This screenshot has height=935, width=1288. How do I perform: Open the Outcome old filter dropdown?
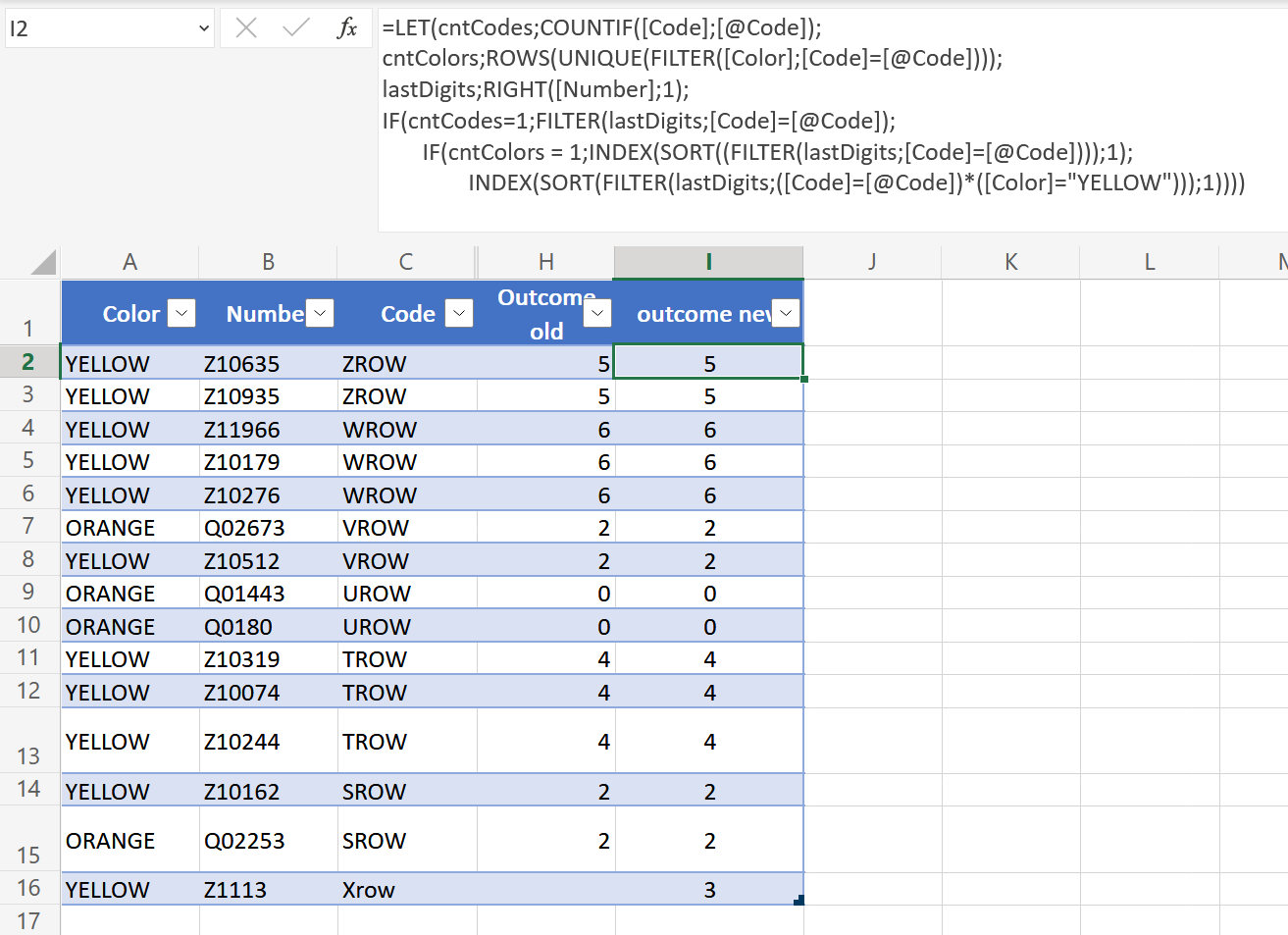pos(597,313)
